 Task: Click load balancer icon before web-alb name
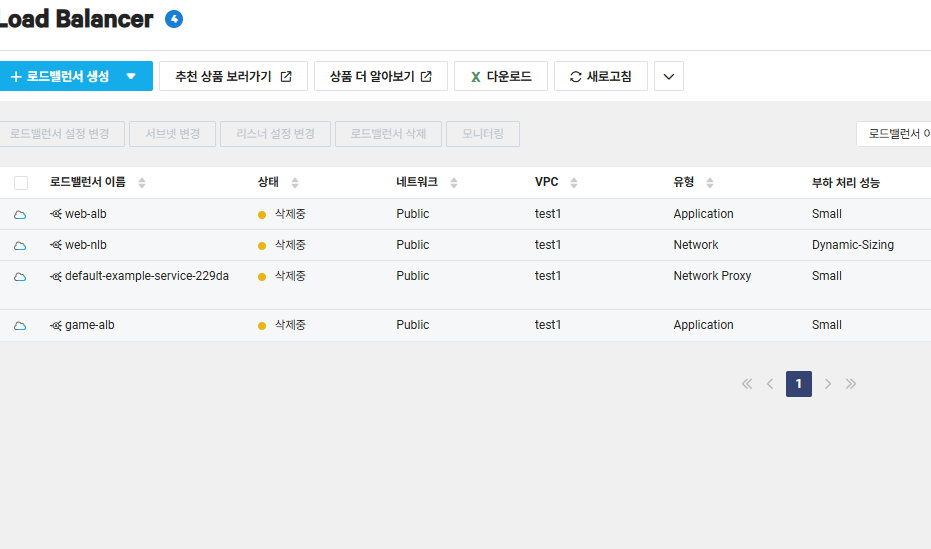click(56, 214)
